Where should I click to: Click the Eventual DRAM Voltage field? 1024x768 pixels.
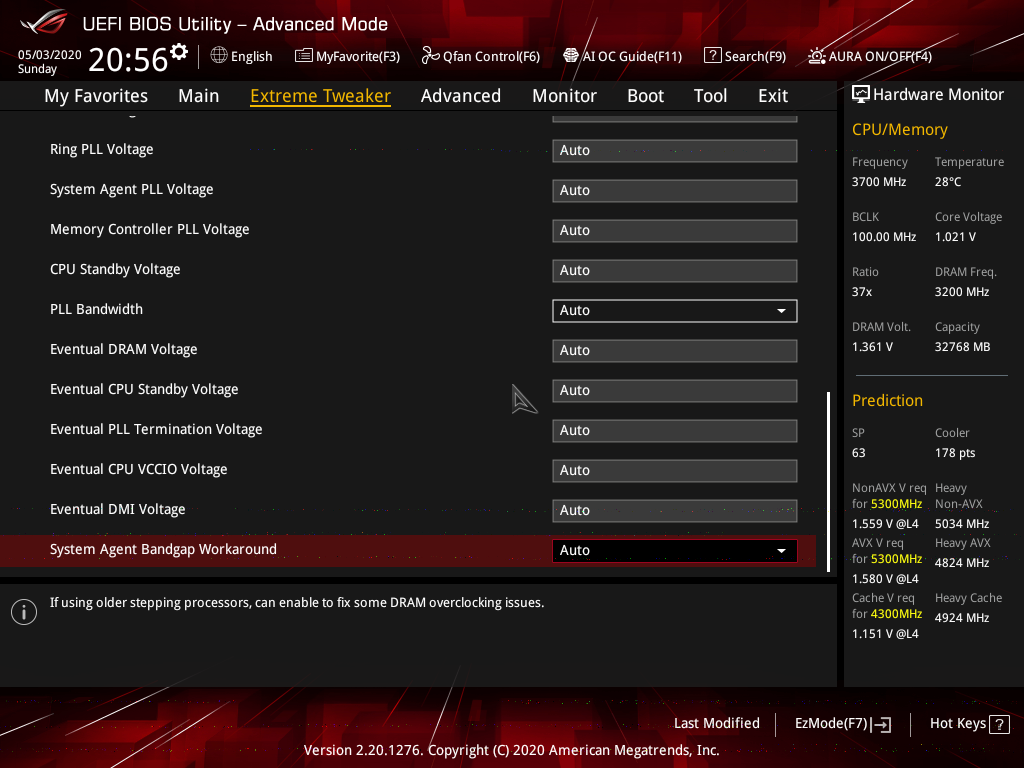click(x=675, y=351)
